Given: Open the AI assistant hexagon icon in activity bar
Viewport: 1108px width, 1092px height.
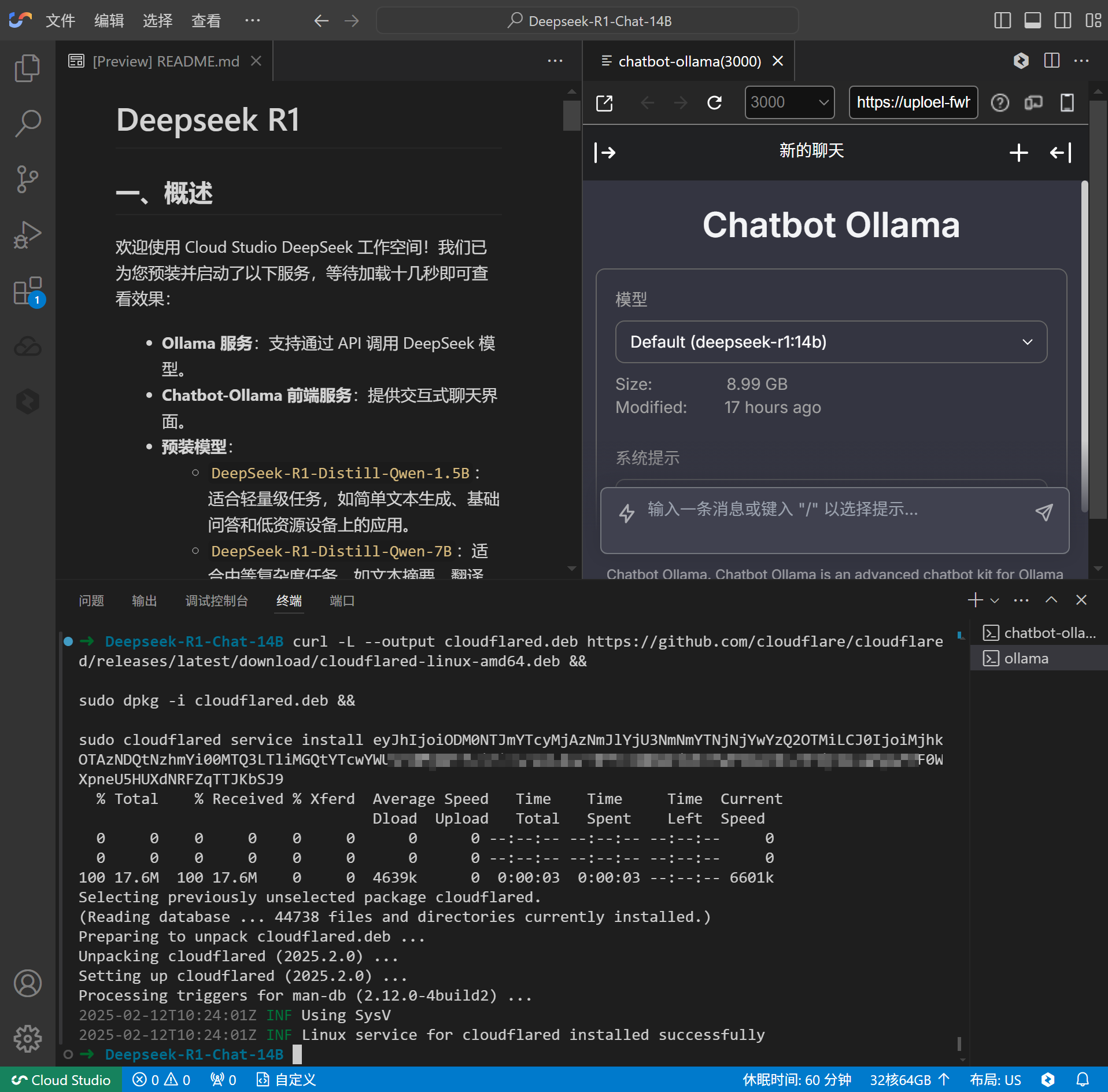Looking at the screenshot, I should [27, 401].
